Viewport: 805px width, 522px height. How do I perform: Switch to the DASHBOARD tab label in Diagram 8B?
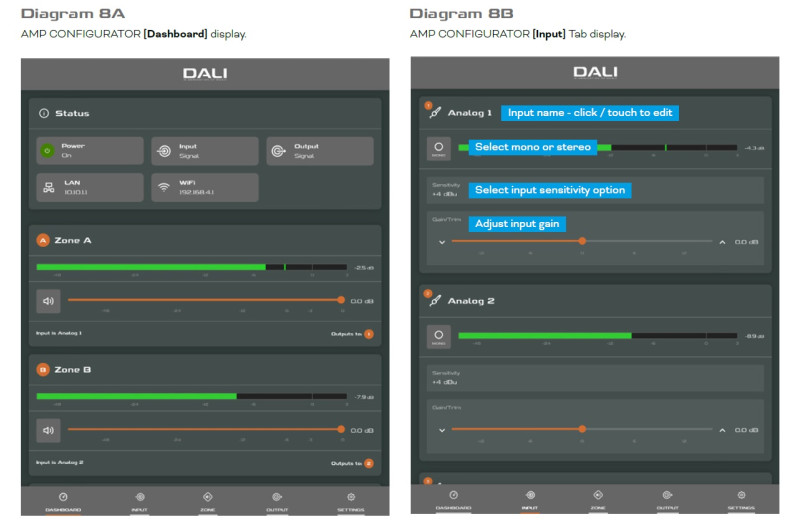453,508
